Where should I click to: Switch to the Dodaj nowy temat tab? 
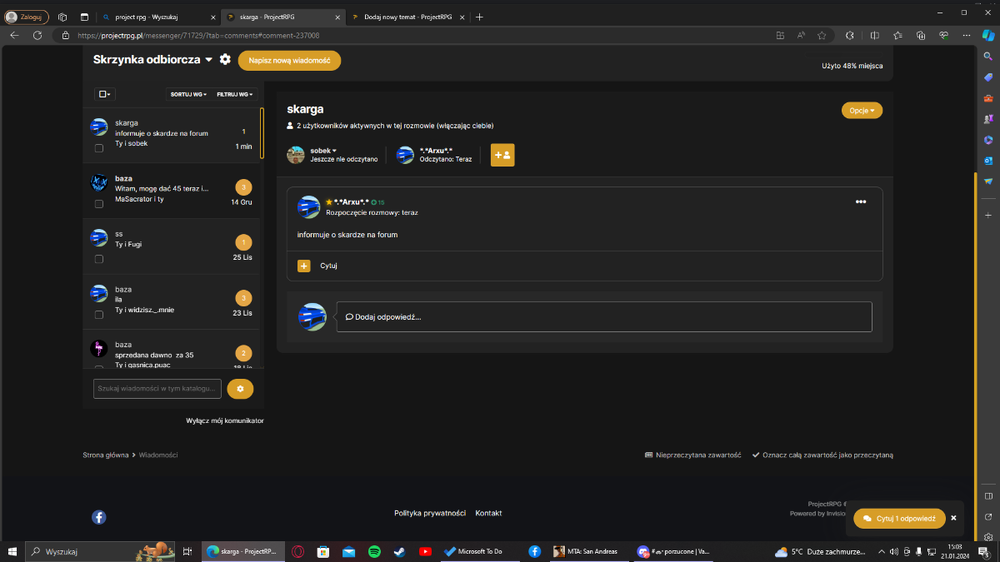pyautogui.click(x=408, y=17)
